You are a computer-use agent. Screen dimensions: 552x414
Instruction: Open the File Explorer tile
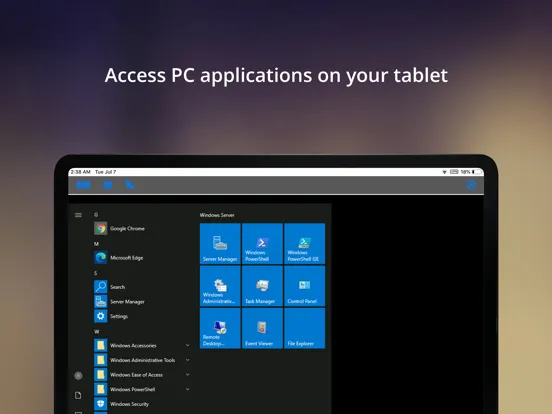click(305, 328)
